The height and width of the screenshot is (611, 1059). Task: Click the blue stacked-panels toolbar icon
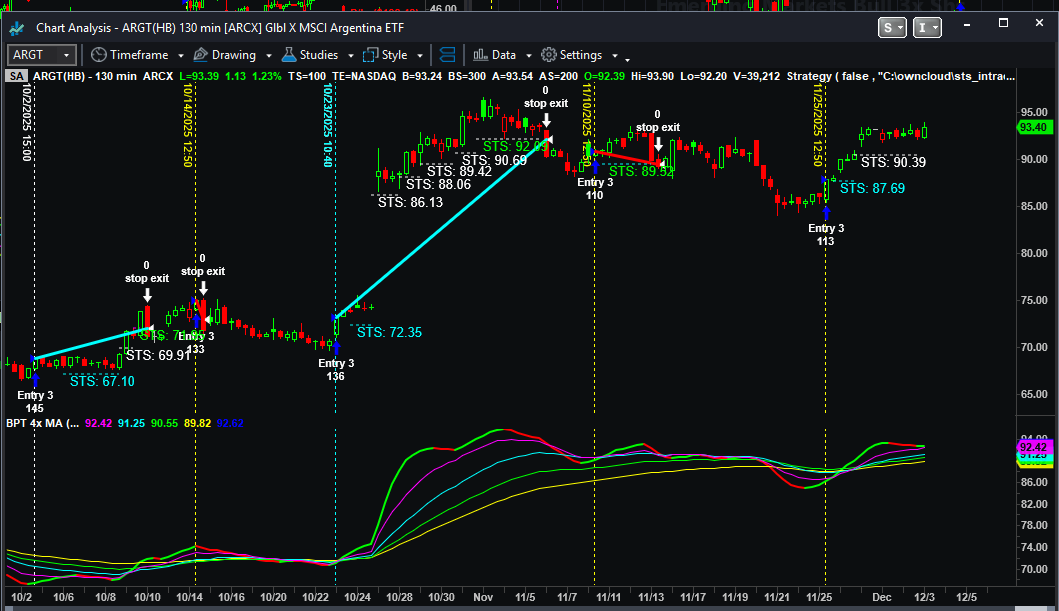[447, 55]
